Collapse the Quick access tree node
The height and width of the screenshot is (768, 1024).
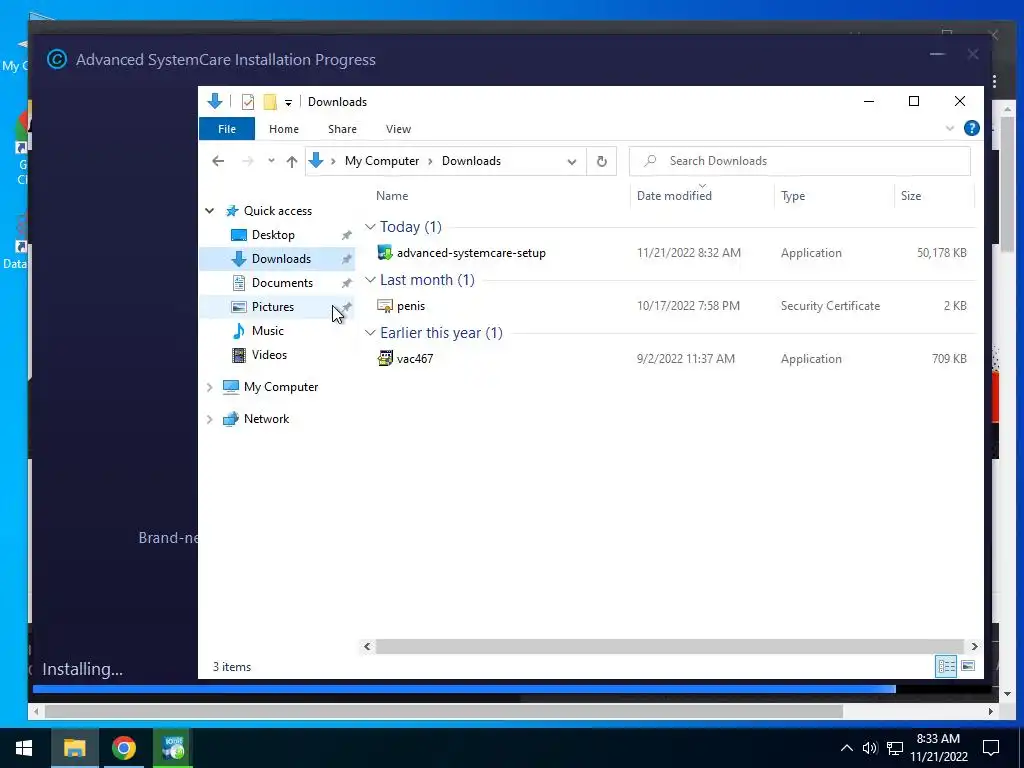click(210, 210)
